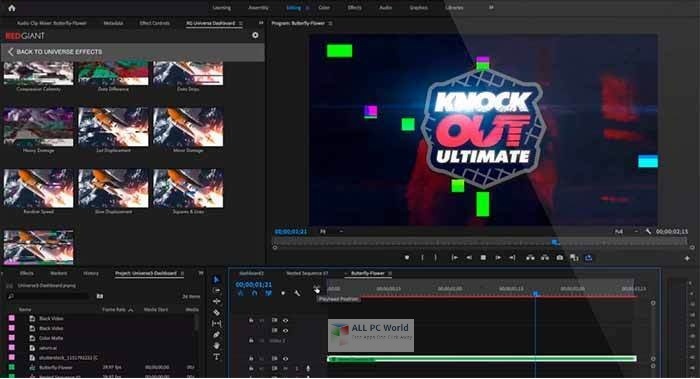
Task: Select the Razor tool in toolbar
Action: pyautogui.click(x=217, y=312)
